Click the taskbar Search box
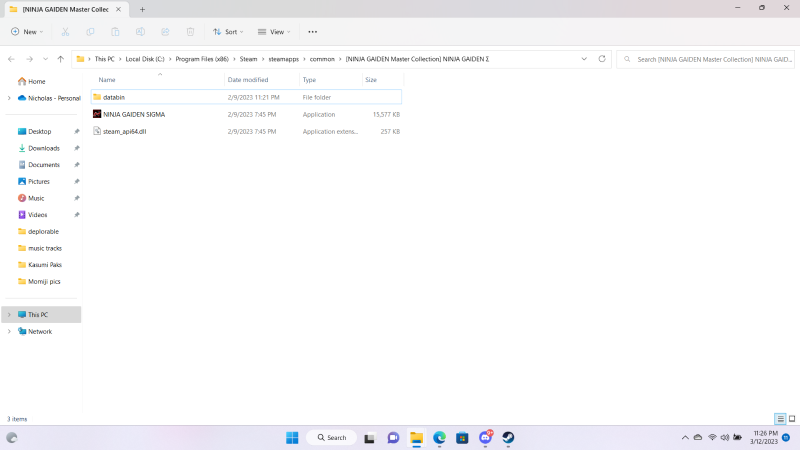This screenshot has height=450, width=800. [x=332, y=438]
